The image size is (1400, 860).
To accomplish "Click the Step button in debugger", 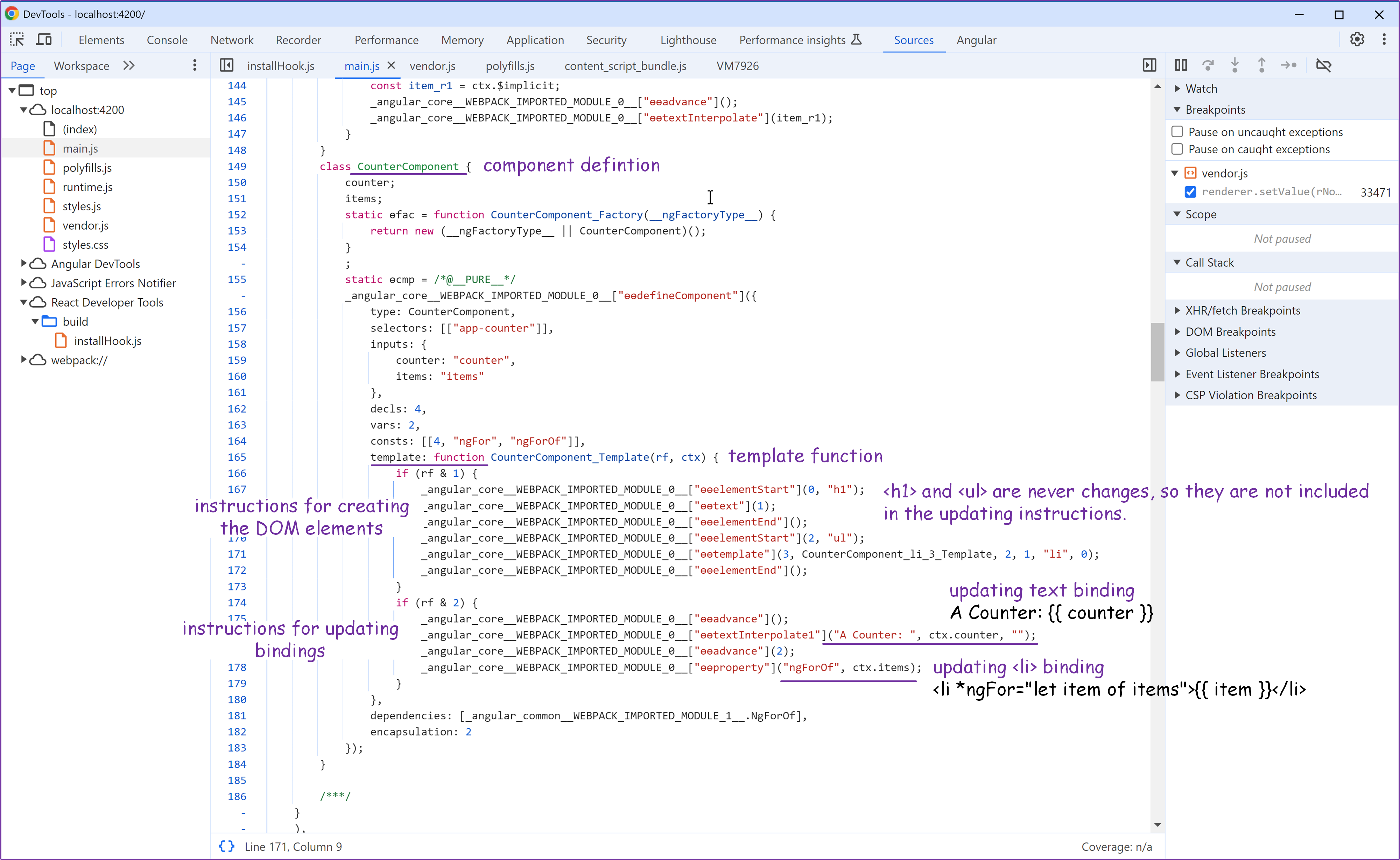I will pos(1288,65).
